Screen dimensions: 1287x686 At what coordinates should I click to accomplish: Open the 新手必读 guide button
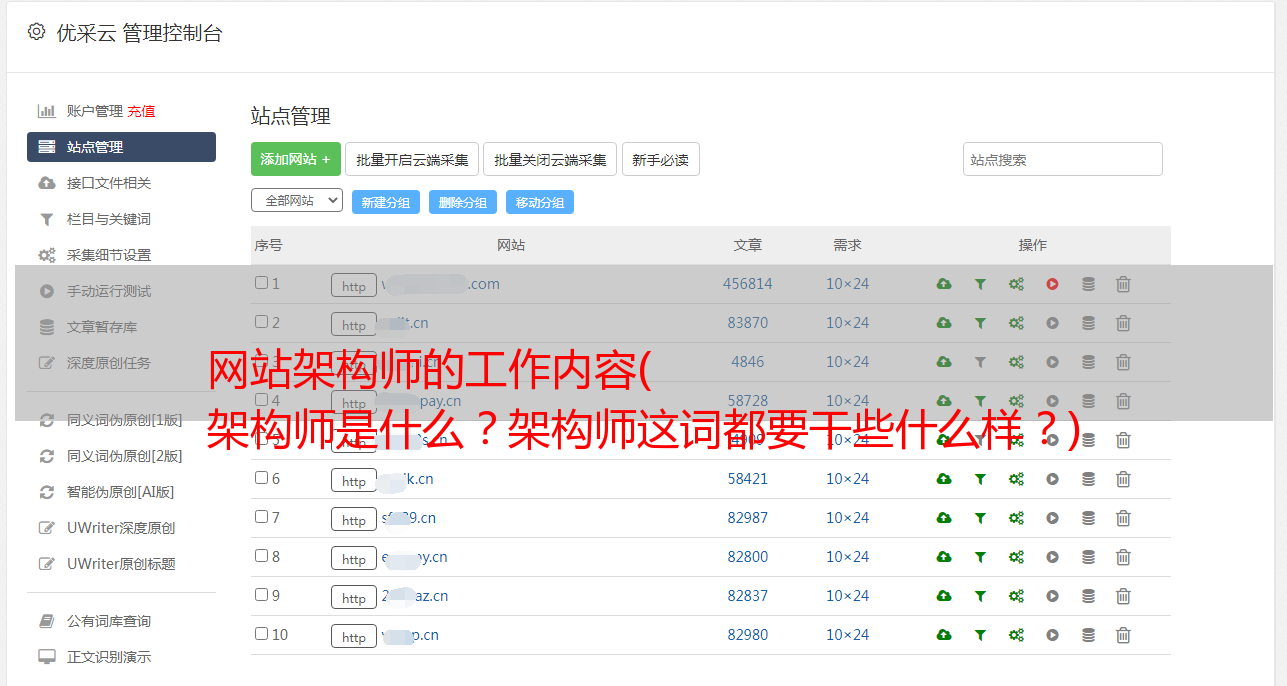click(x=660, y=159)
